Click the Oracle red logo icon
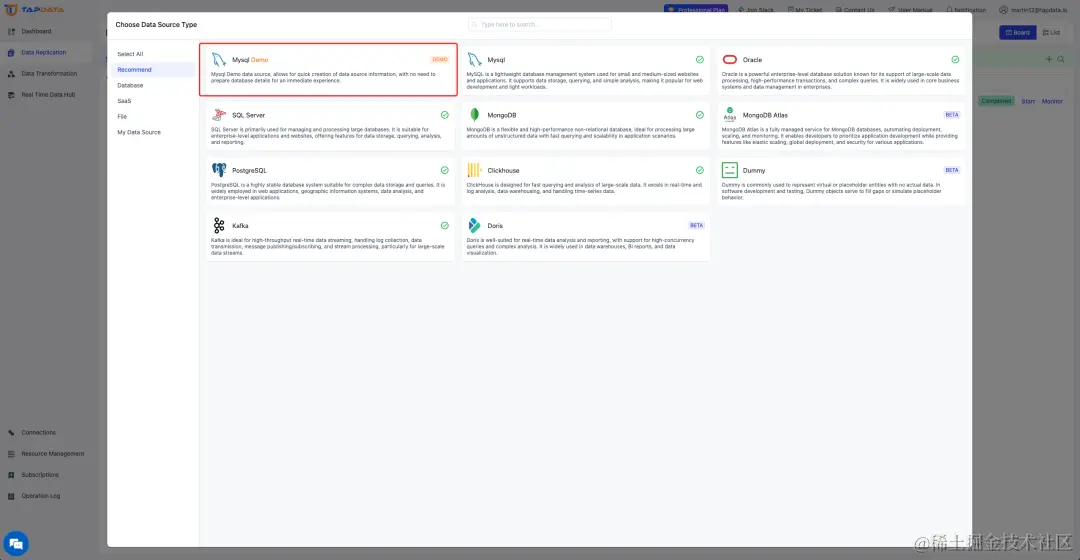This screenshot has height=560, width=1080. (729, 60)
